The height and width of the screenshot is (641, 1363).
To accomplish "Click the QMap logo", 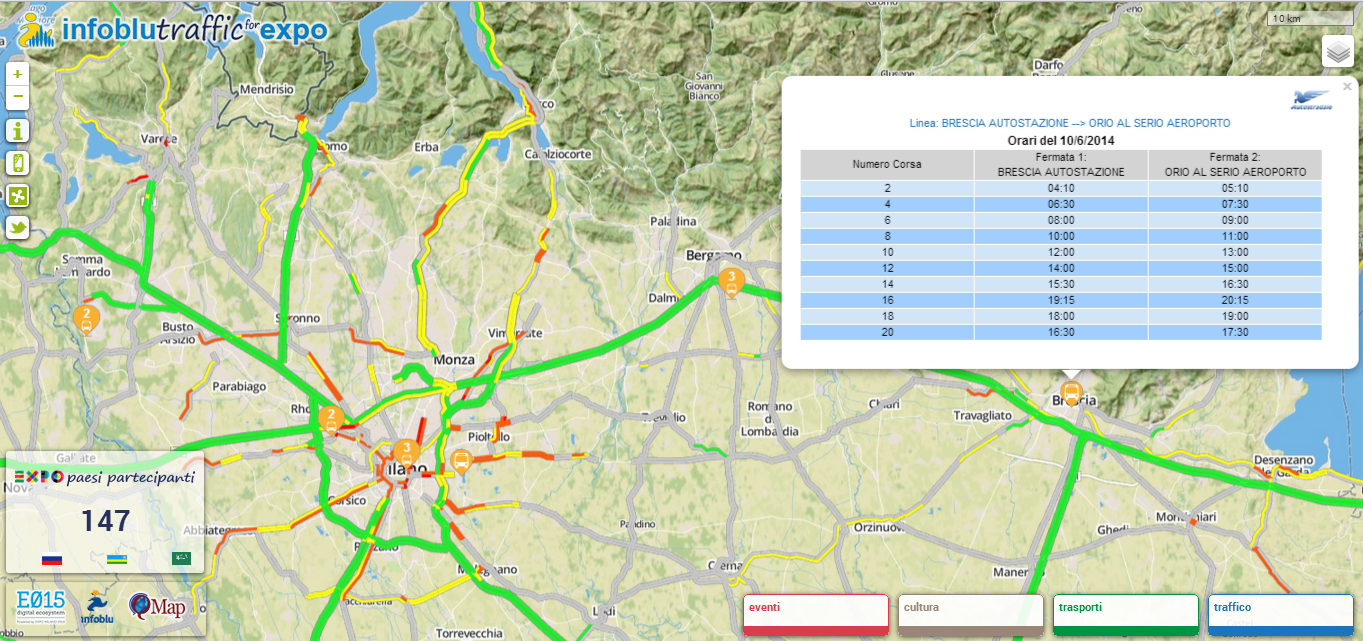I will (x=157, y=607).
